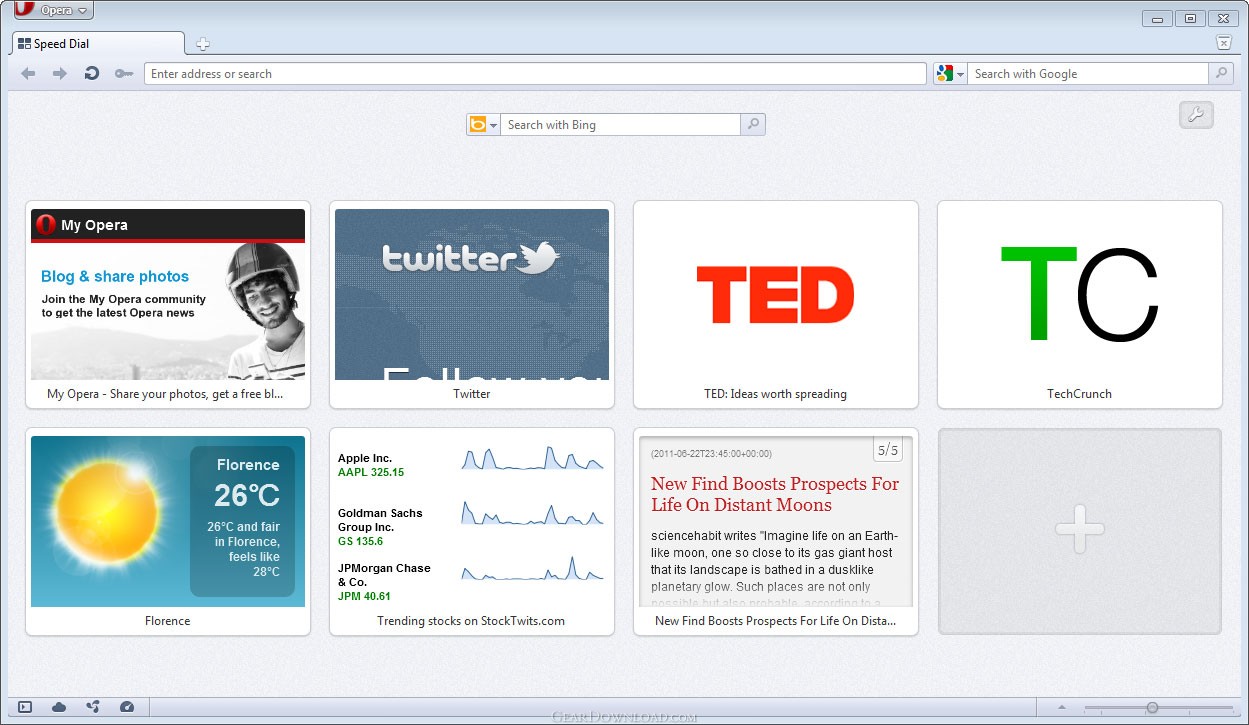Open the Distant Moons news dial
The image size is (1249, 725).
(x=776, y=521)
